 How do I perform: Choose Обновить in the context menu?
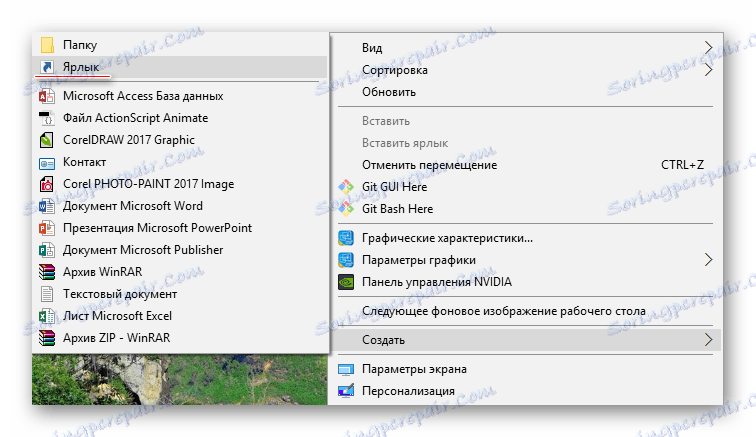526,92
